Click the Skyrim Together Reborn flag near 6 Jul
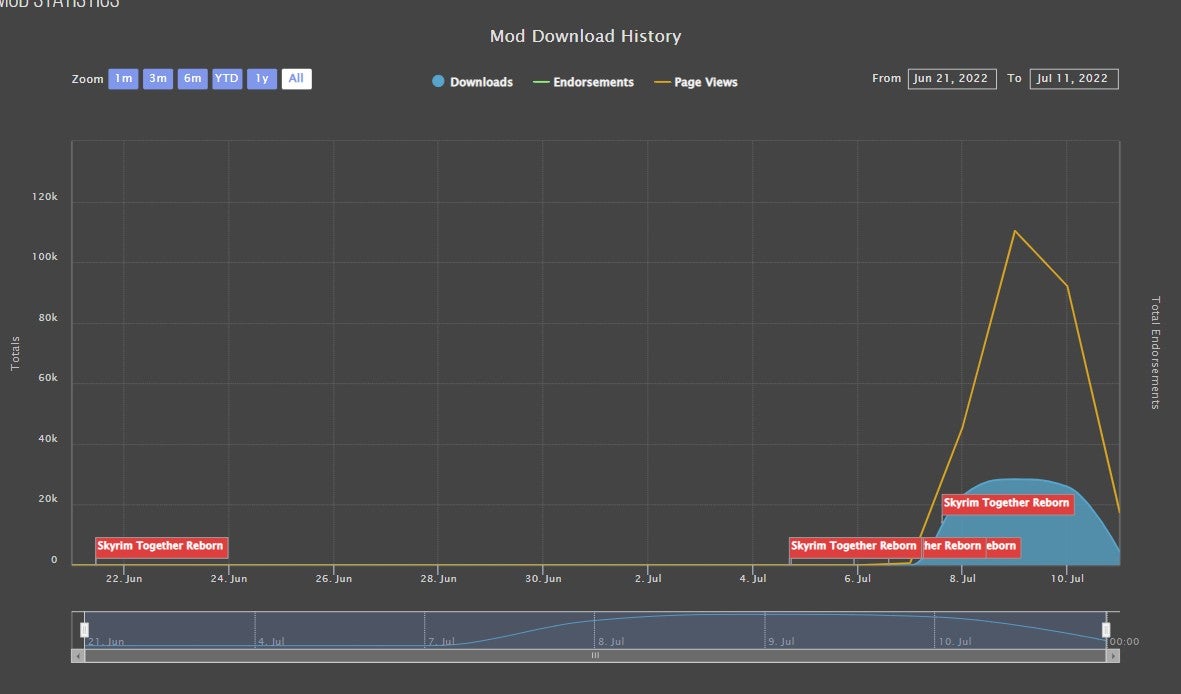Screen dimensions: 1181x694 click(x=853, y=547)
